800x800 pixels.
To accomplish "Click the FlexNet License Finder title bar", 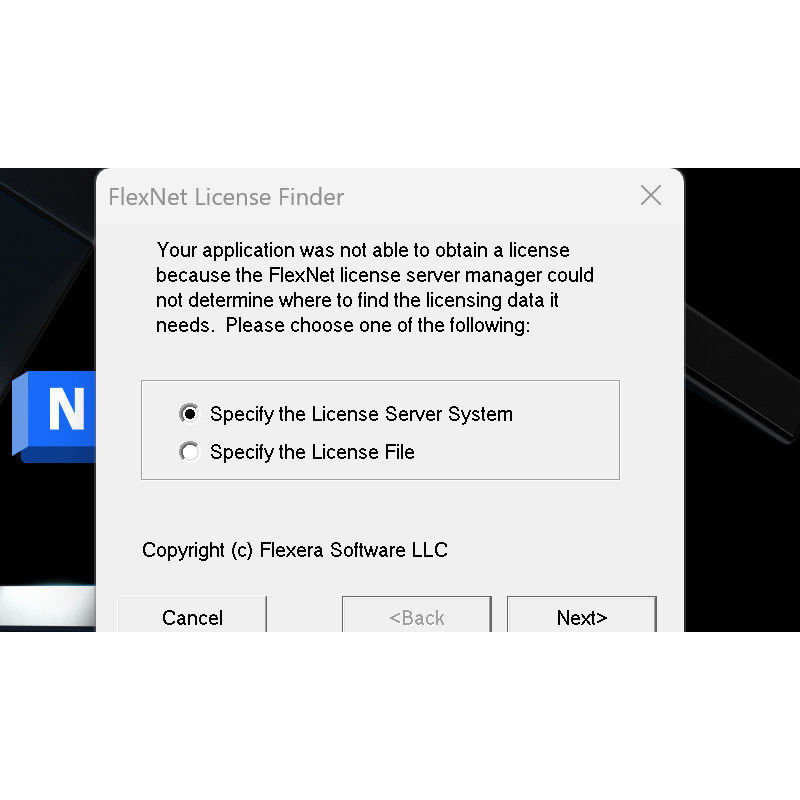I will (x=367, y=196).
